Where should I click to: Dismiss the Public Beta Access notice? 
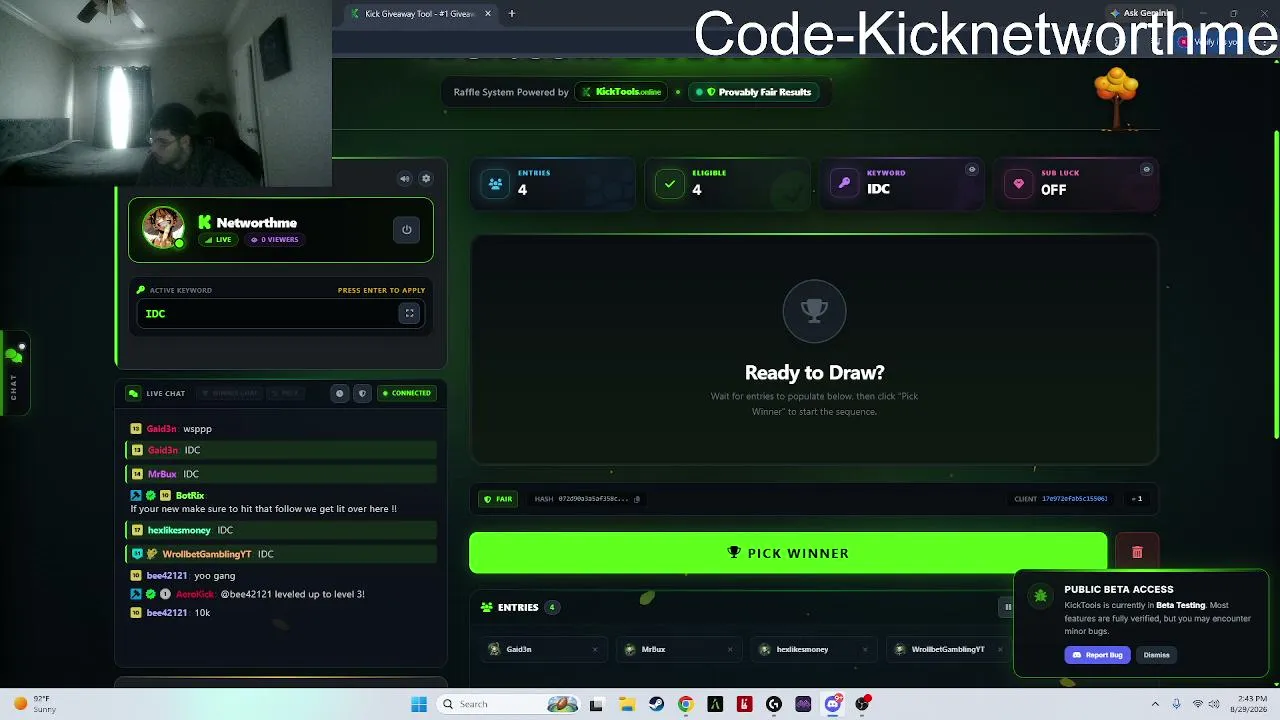pos(1157,655)
